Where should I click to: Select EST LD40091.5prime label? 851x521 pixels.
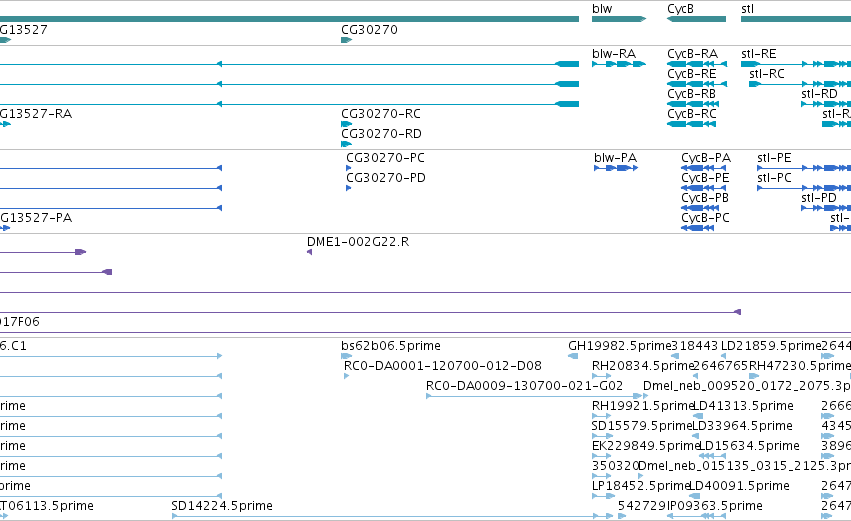pyautogui.click(x=739, y=486)
